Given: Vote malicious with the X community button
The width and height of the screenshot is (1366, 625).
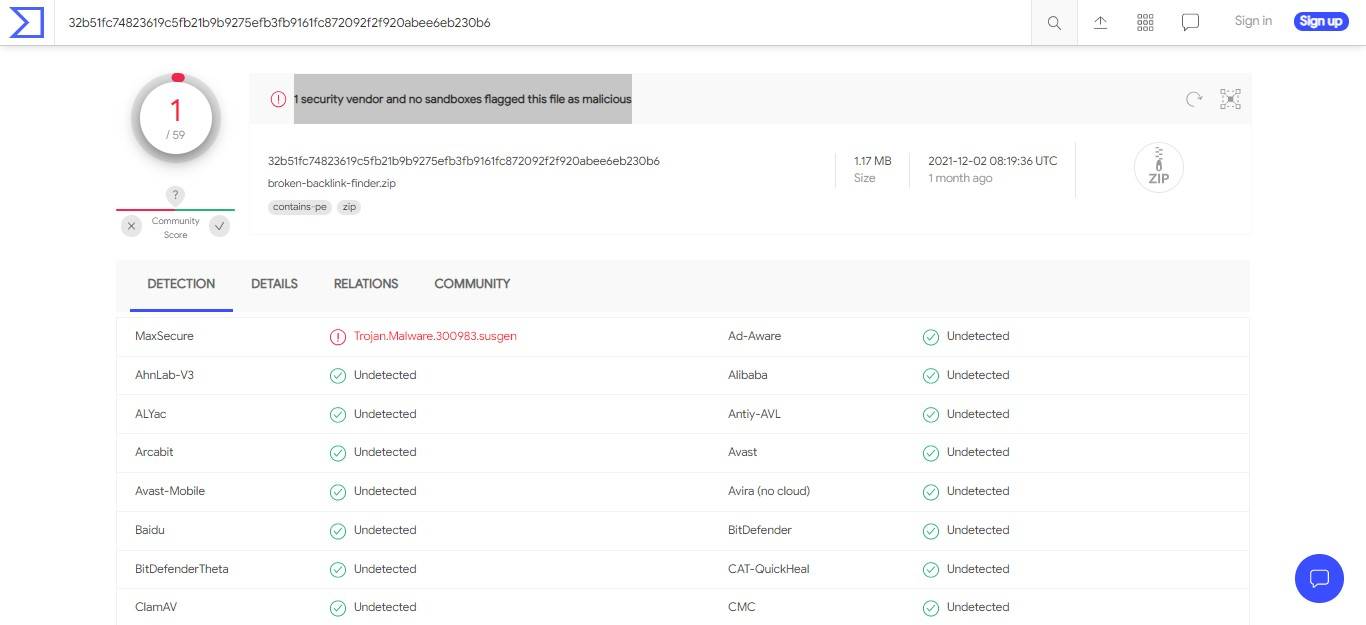Looking at the screenshot, I should click(x=132, y=226).
